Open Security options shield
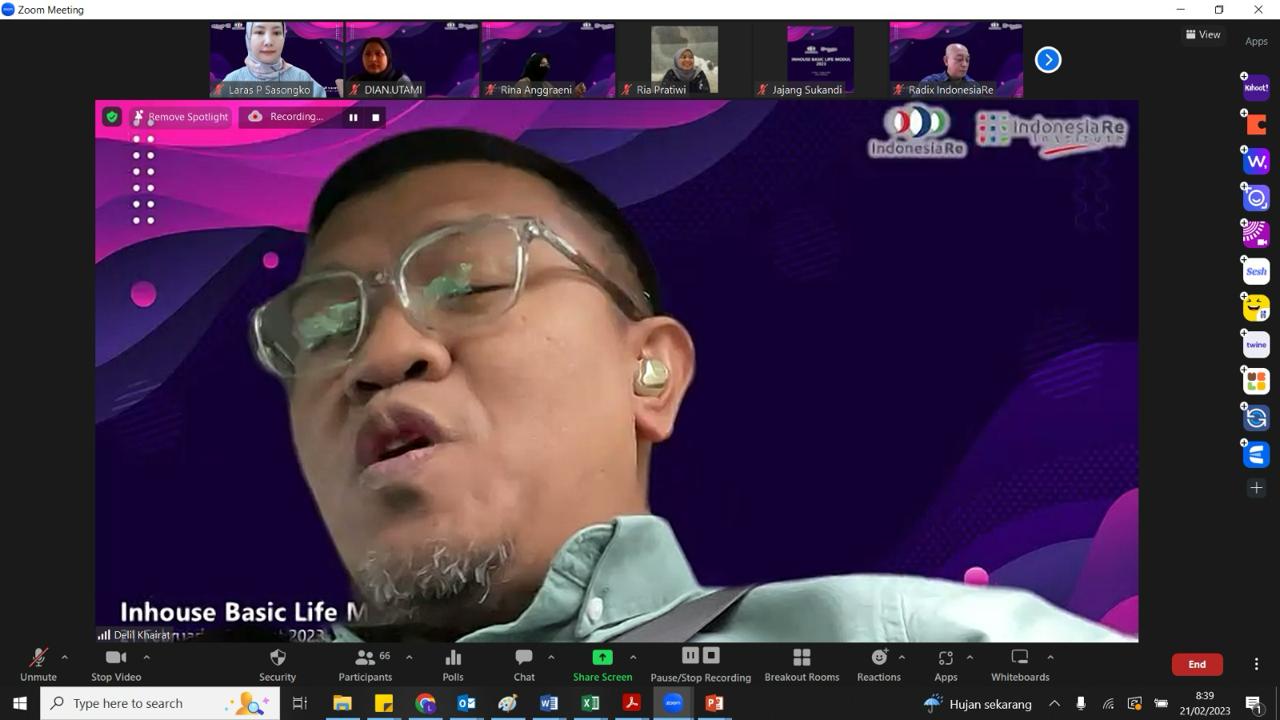 coord(278,665)
